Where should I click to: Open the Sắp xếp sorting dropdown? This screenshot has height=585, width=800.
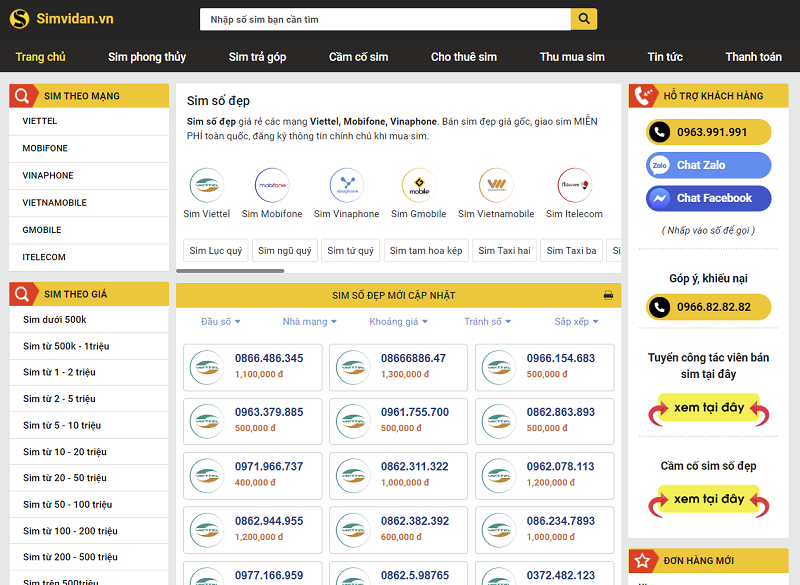click(577, 322)
